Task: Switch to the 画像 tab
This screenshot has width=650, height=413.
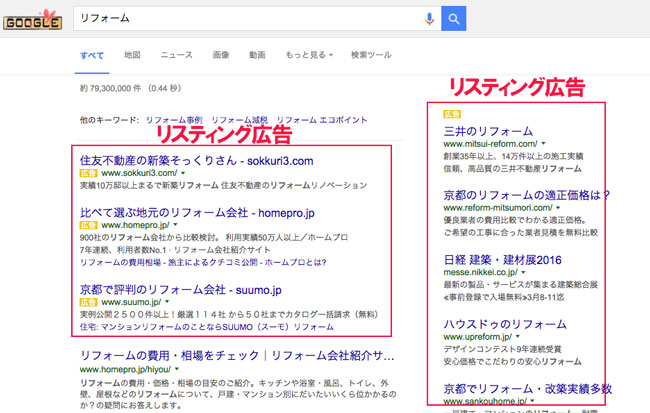Action: point(221,55)
